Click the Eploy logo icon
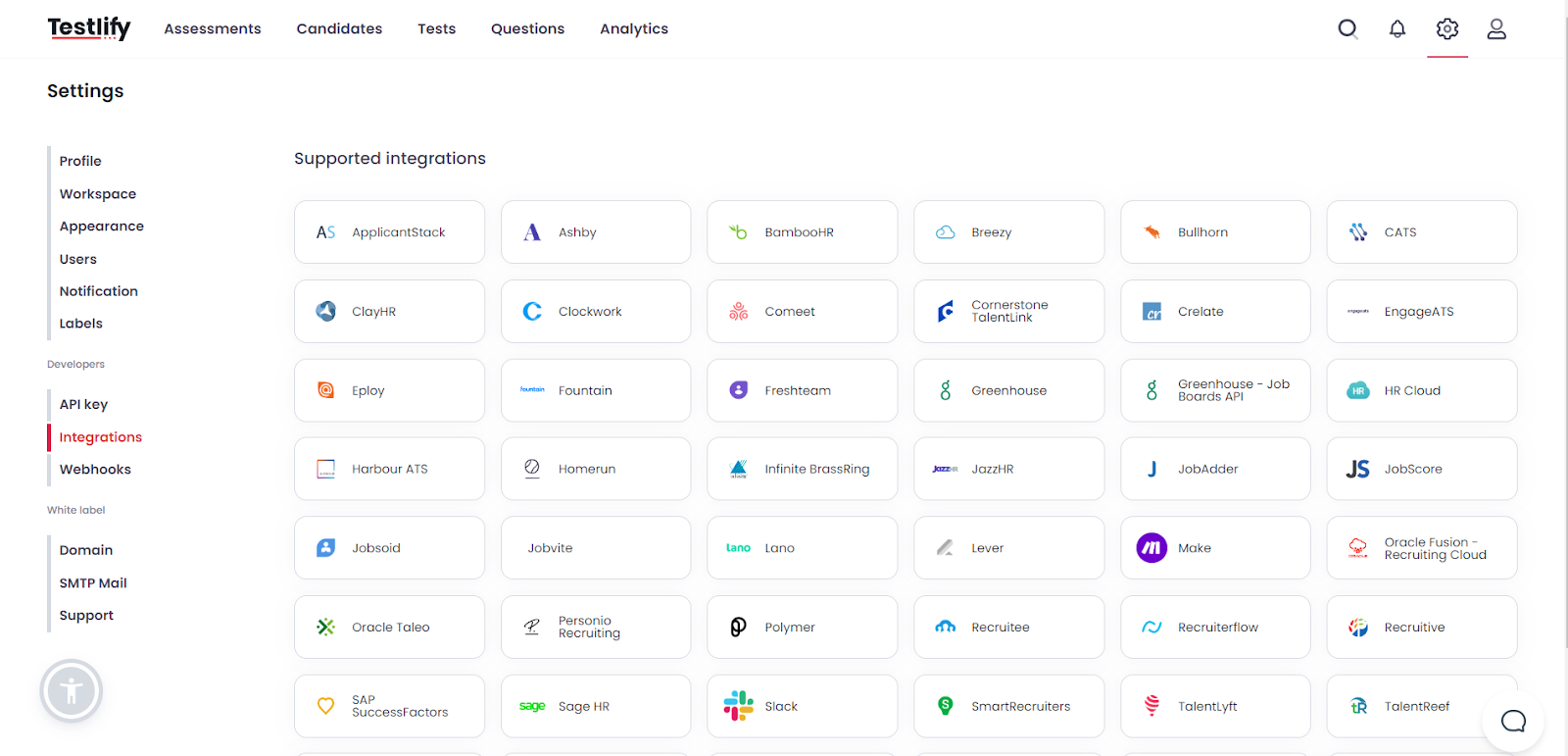The image size is (1568, 756). [x=326, y=390]
